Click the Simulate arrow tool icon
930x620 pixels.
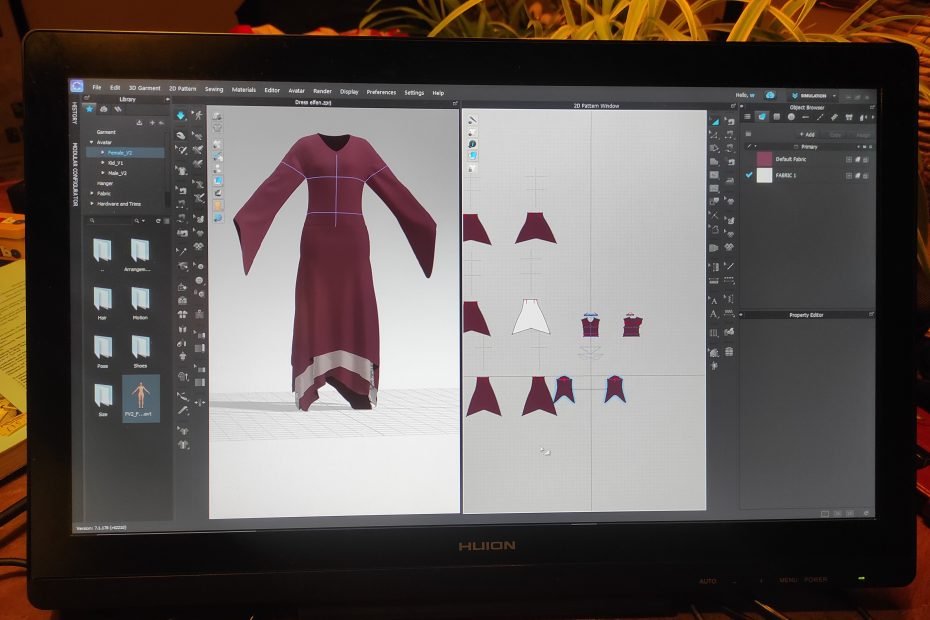181,116
